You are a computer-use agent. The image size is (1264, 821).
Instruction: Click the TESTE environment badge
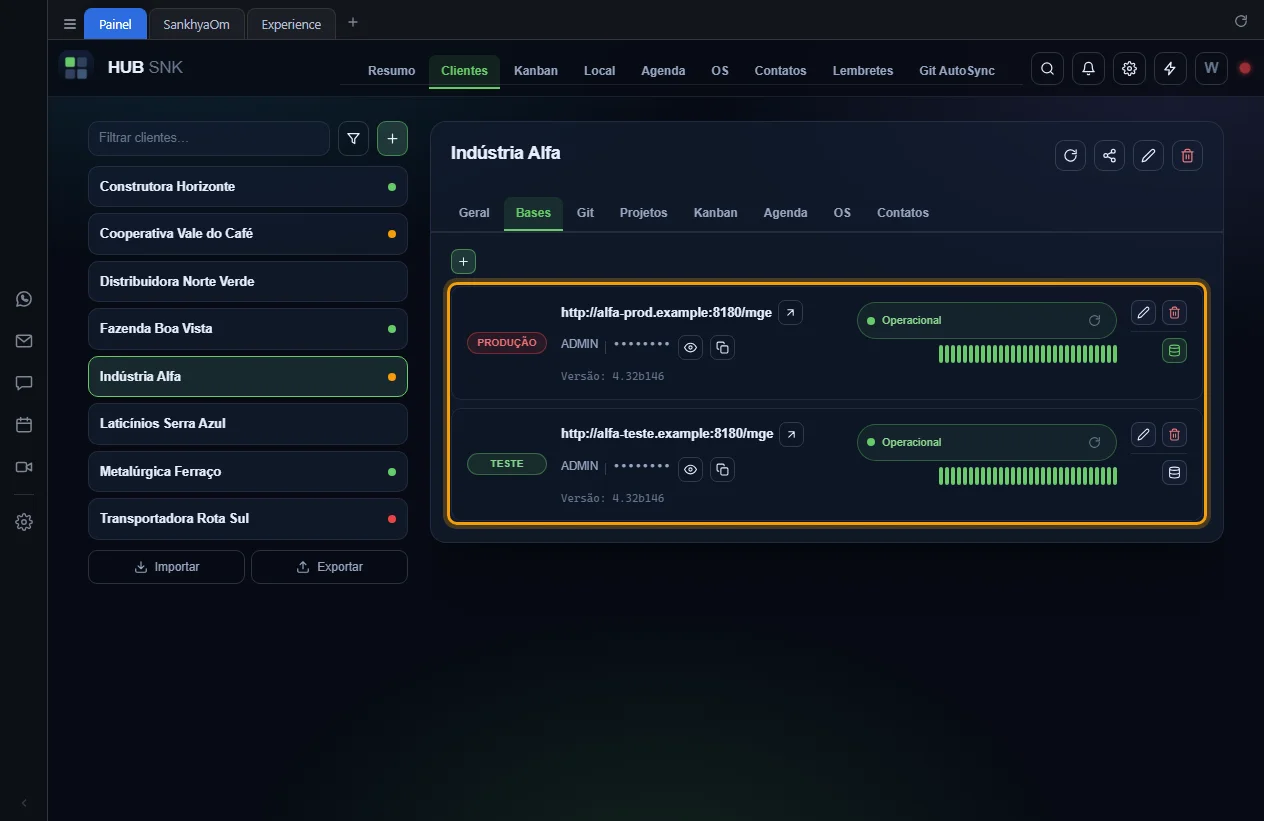coord(507,464)
